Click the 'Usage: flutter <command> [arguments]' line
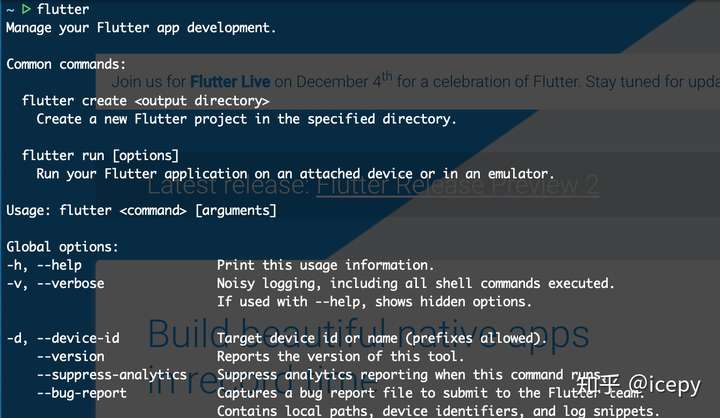Viewport: 720px width, 418px height. [x=141, y=210]
